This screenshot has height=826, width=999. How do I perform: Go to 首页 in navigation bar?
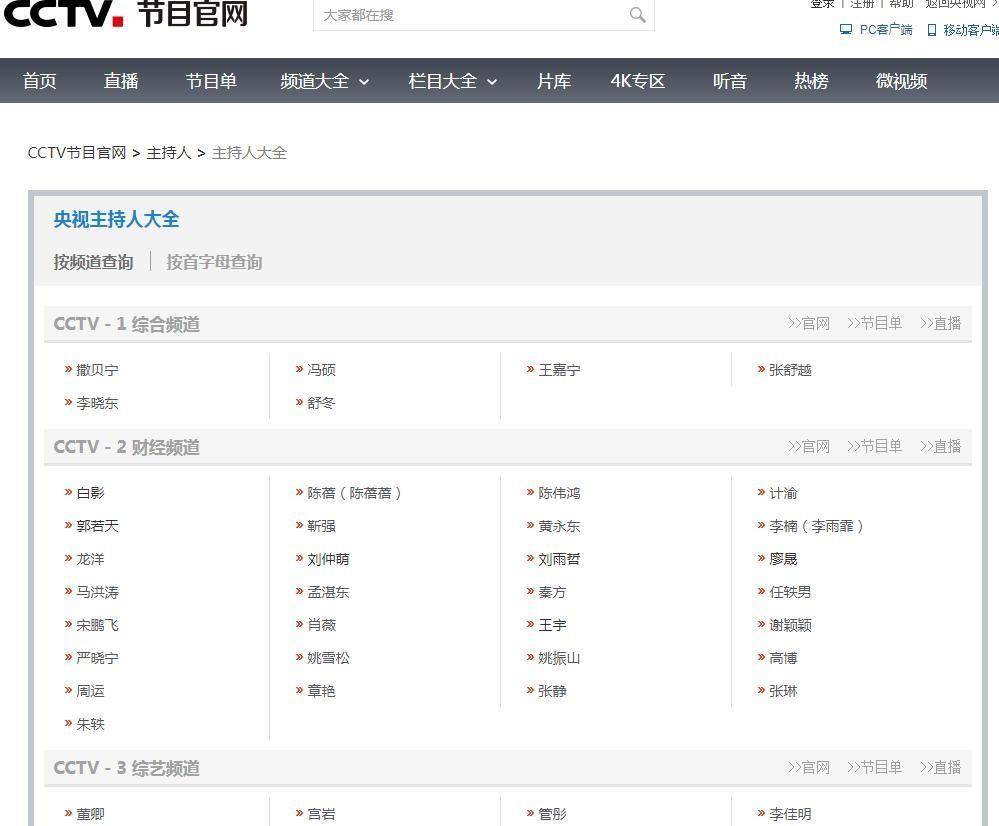click(x=40, y=81)
